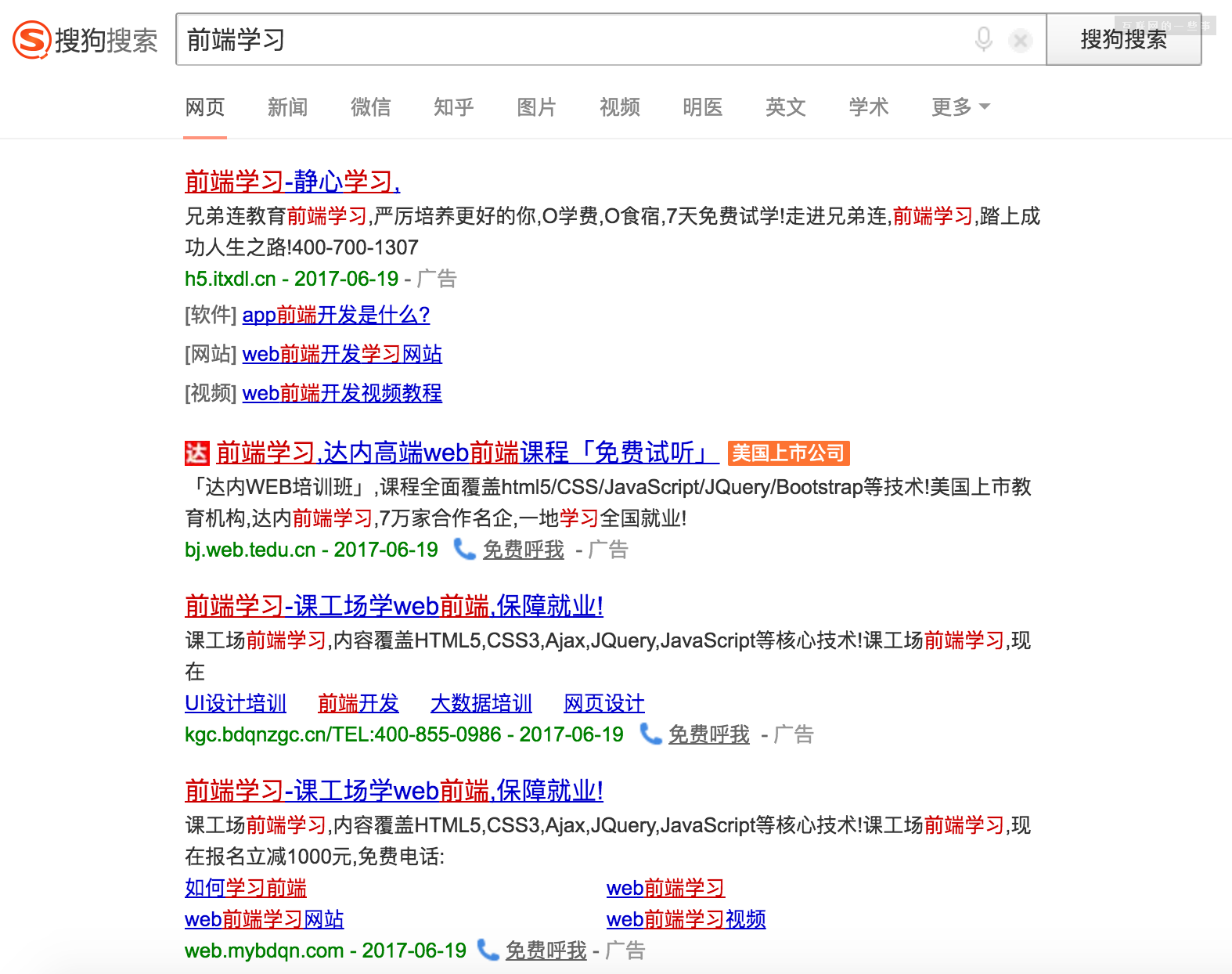
Task: Click 免费呼我 next to web.mybdqn.com
Action: coord(546,951)
